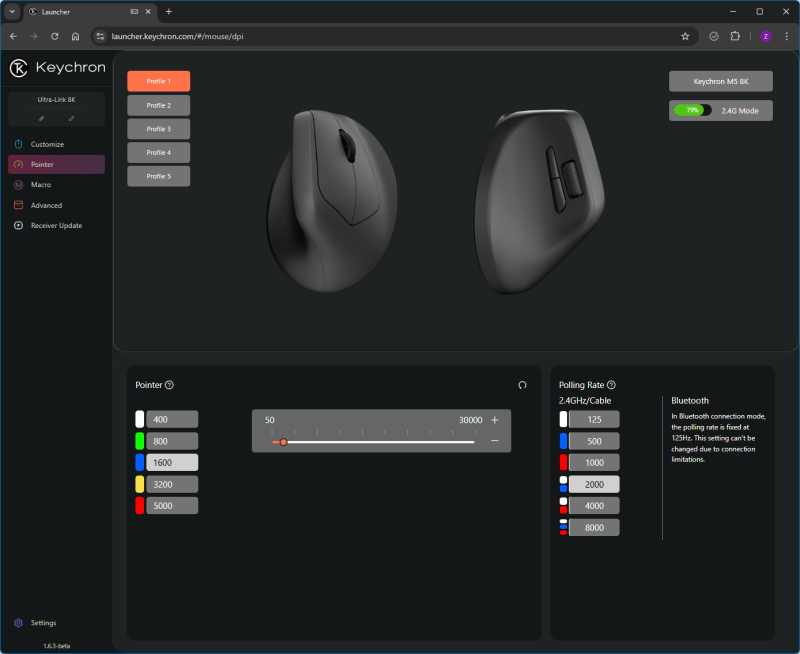Screen dimensions: 800x654
Task: Increase DPI with the plus button
Action: (x=494, y=420)
